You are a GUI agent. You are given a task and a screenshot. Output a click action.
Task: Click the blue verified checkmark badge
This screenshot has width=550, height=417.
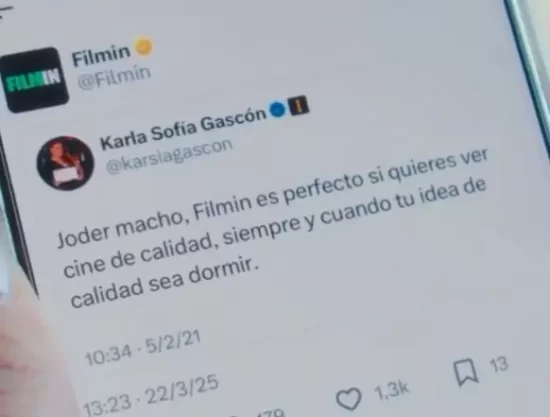pos(278,109)
